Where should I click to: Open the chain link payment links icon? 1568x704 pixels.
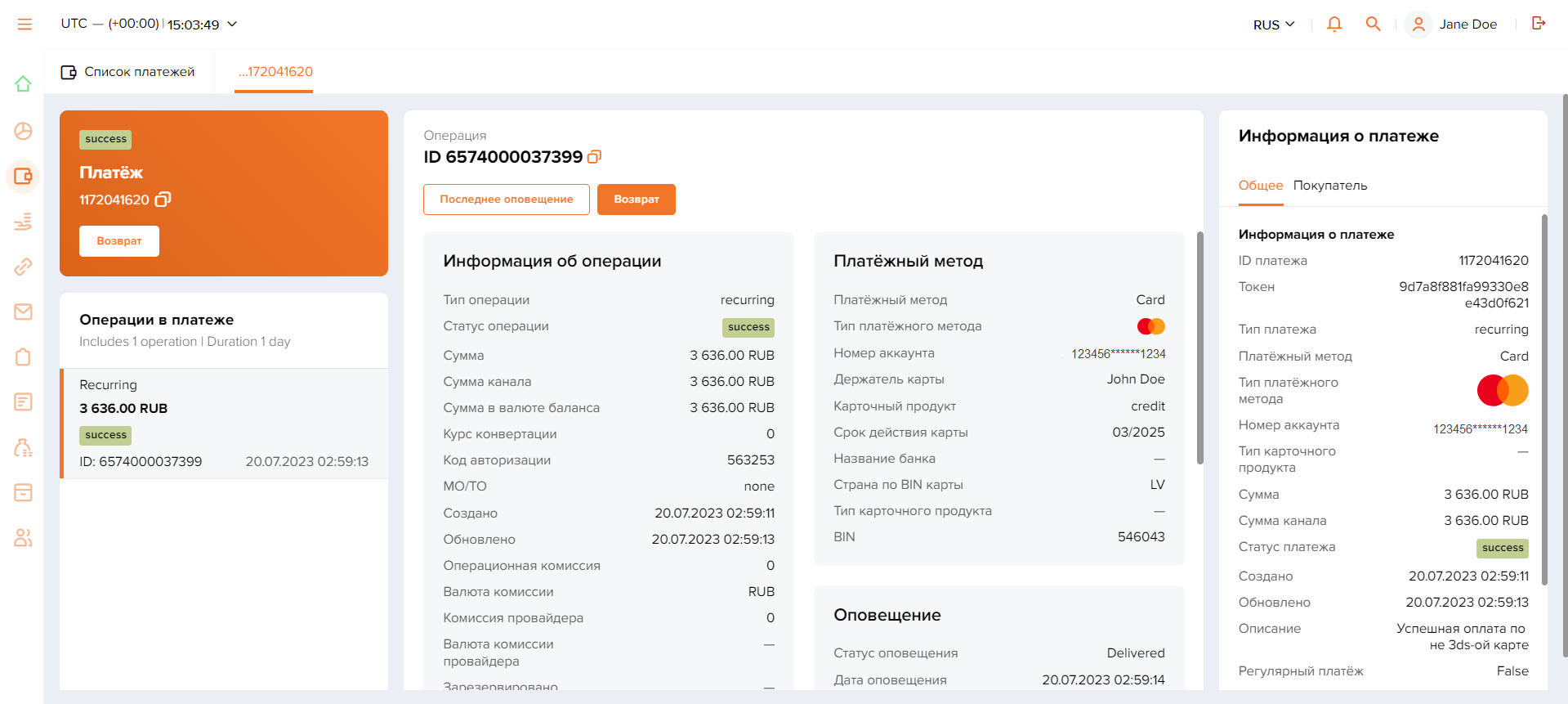pyautogui.click(x=23, y=267)
